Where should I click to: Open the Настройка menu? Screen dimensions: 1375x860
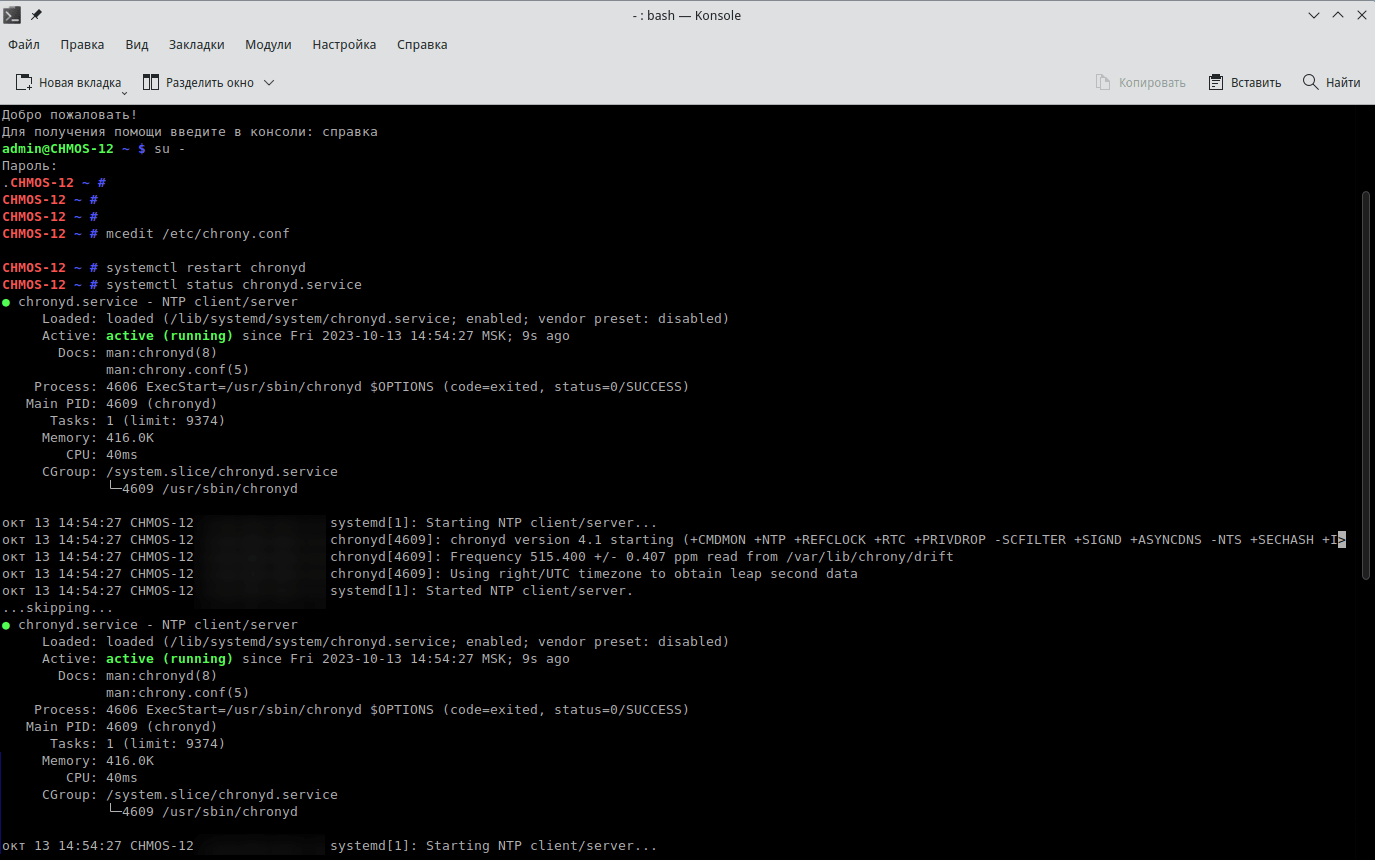344,45
